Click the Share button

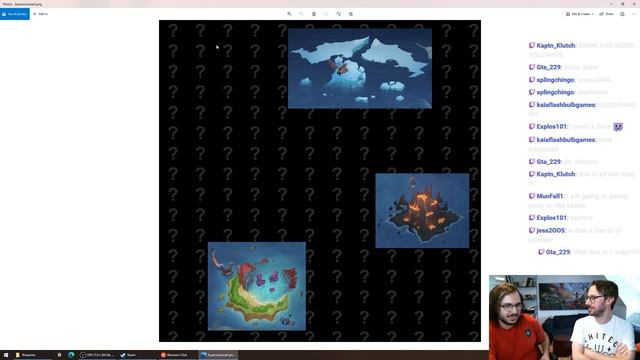click(x=606, y=14)
